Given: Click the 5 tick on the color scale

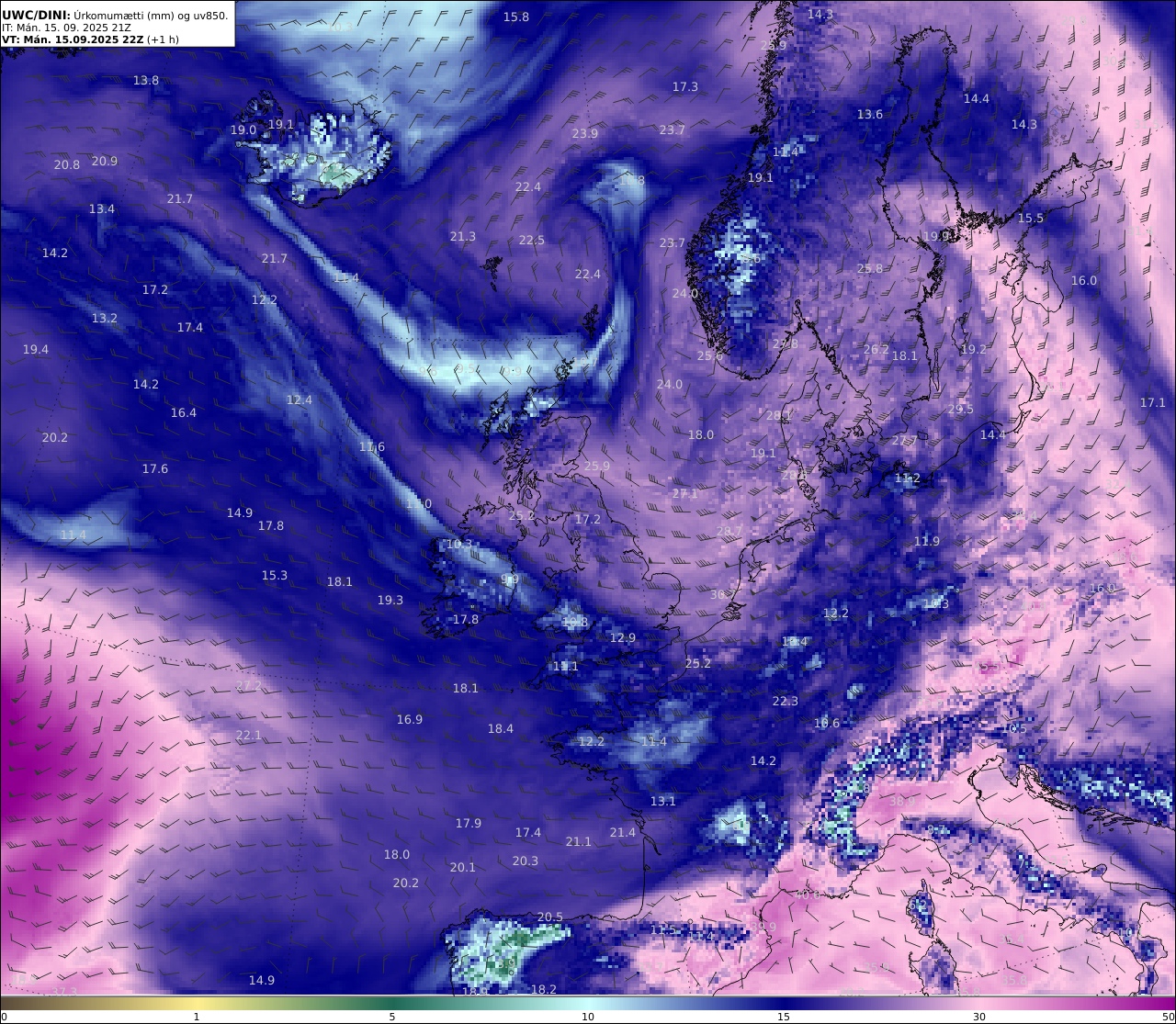Looking at the screenshot, I should pos(392,1017).
